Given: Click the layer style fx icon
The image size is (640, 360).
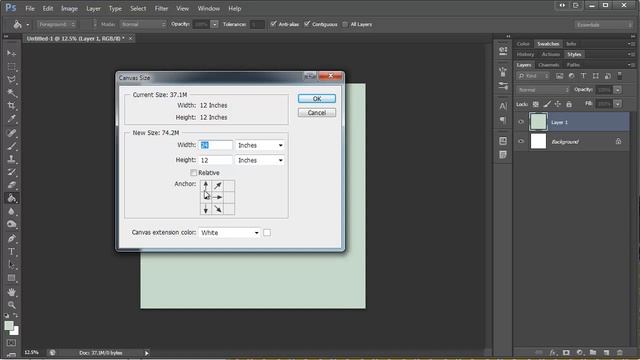Looking at the screenshot, I should (x=553, y=353).
